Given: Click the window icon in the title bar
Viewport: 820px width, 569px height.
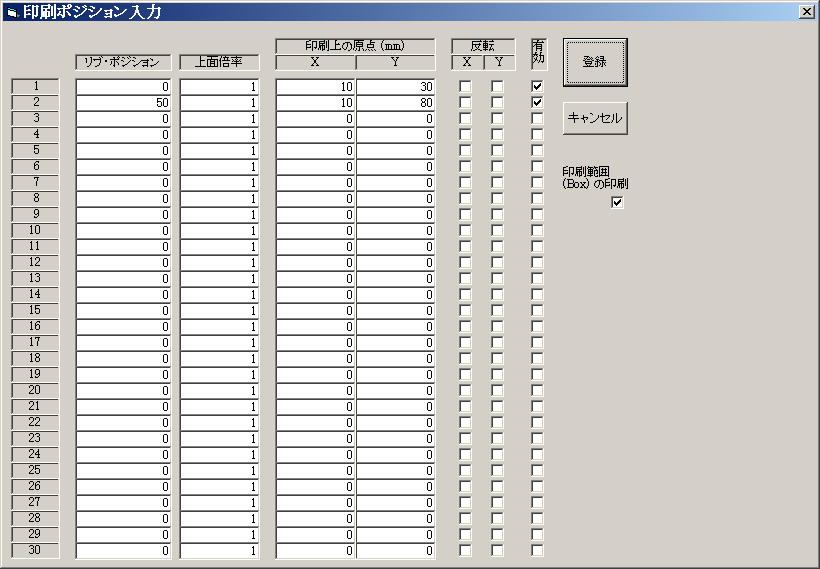Looking at the screenshot, I should coord(11,12).
